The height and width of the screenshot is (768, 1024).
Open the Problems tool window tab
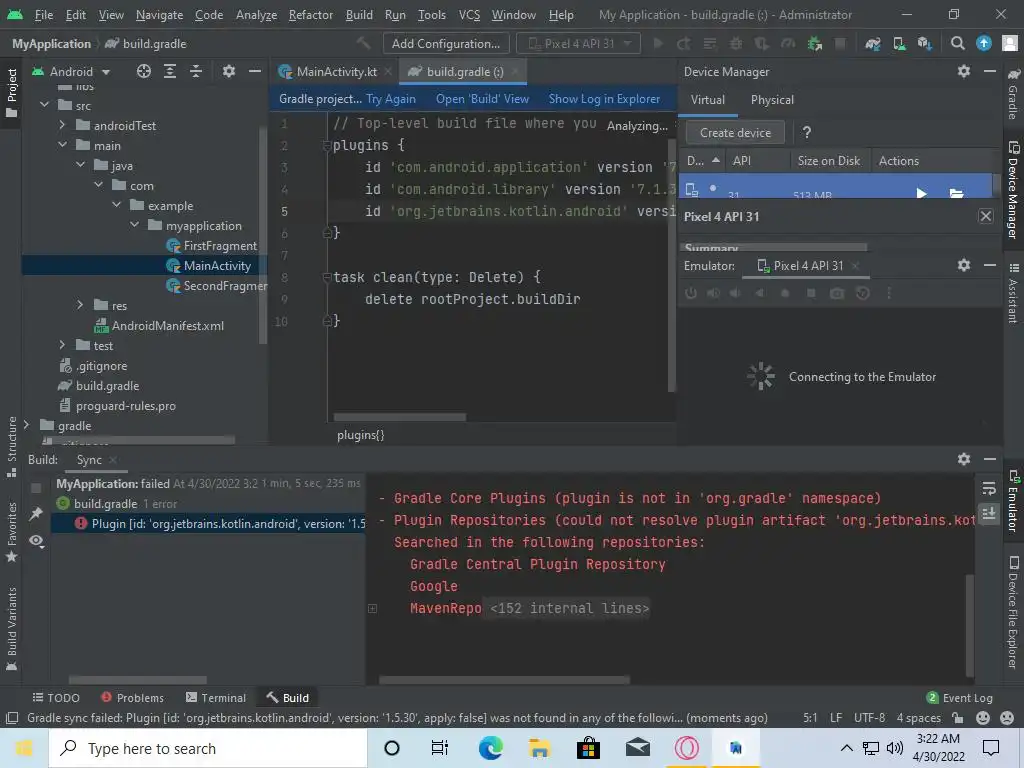133,697
